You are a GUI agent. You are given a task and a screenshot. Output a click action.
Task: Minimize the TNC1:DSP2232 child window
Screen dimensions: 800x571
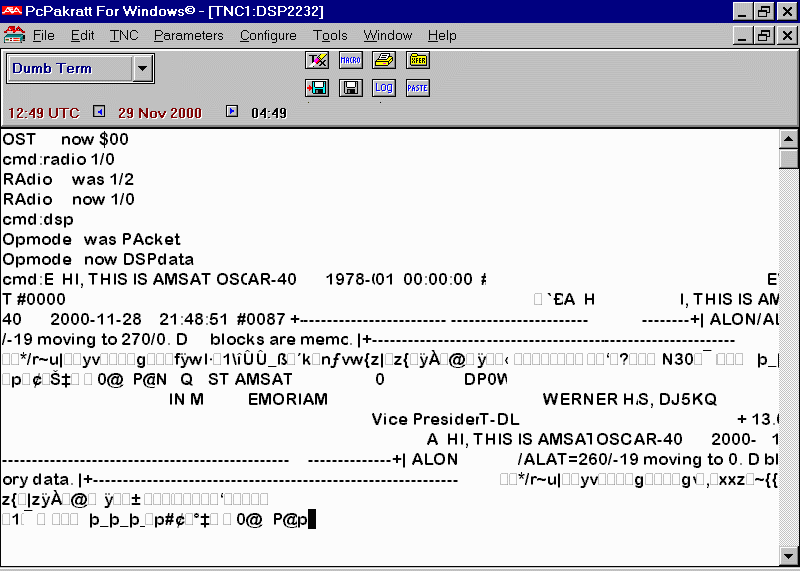point(743,35)
